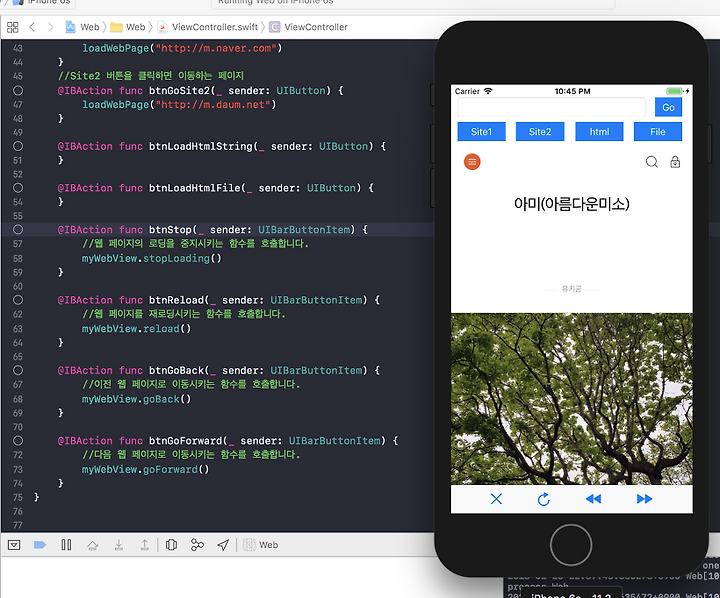720x598 pixels.
Task: Step over debug icon
Action: tap(92, 545)
